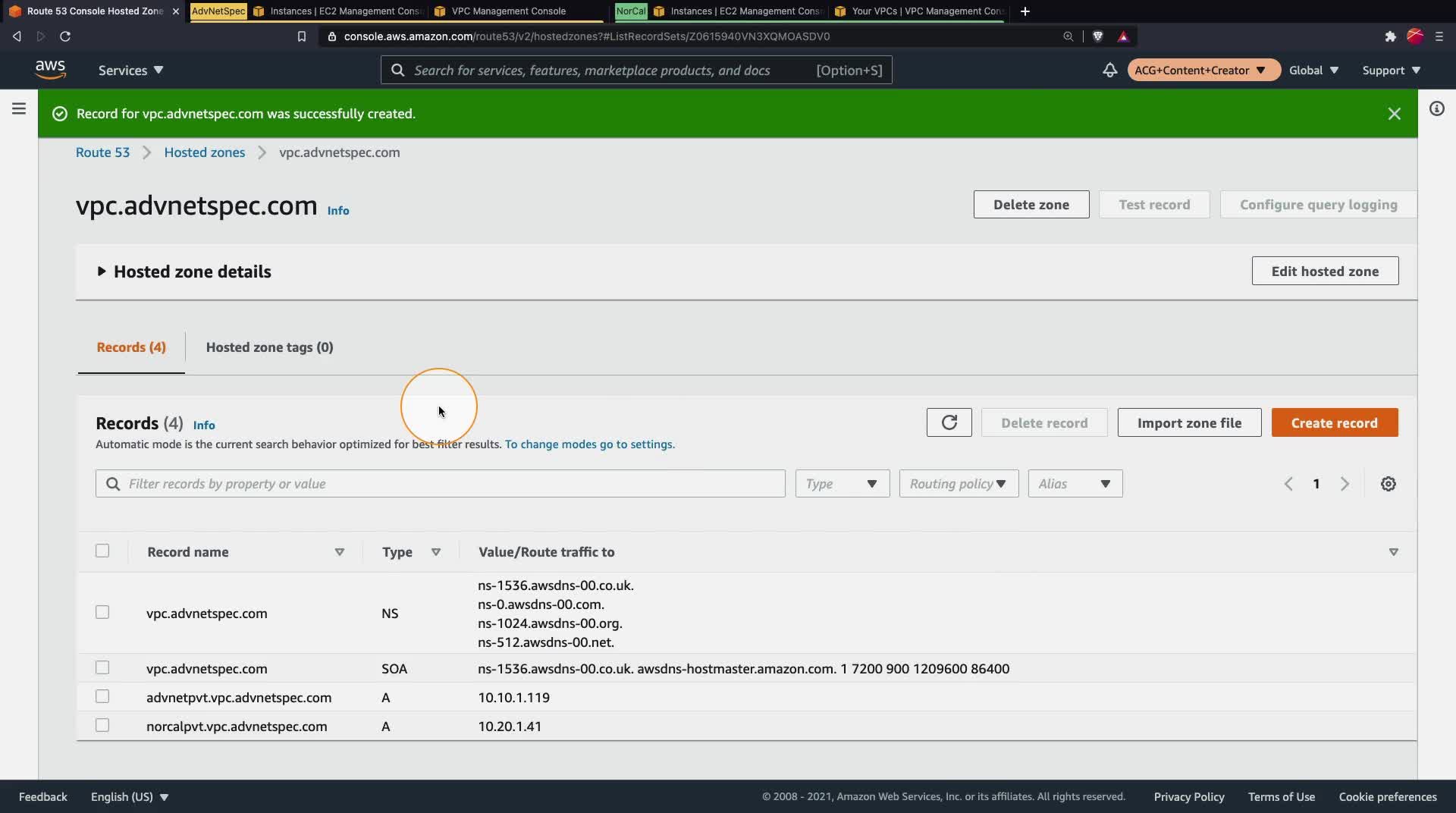Click the AWS services search box

[635, 70]
